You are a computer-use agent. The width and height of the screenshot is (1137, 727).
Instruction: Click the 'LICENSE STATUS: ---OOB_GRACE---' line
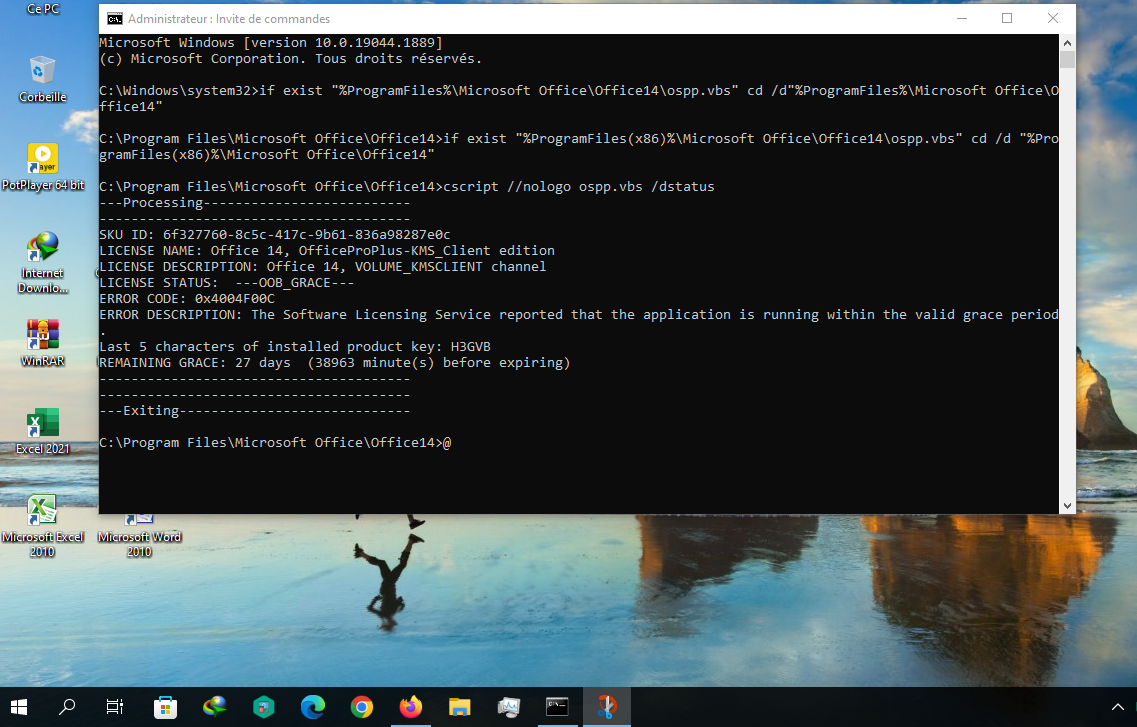click(227, 283)
